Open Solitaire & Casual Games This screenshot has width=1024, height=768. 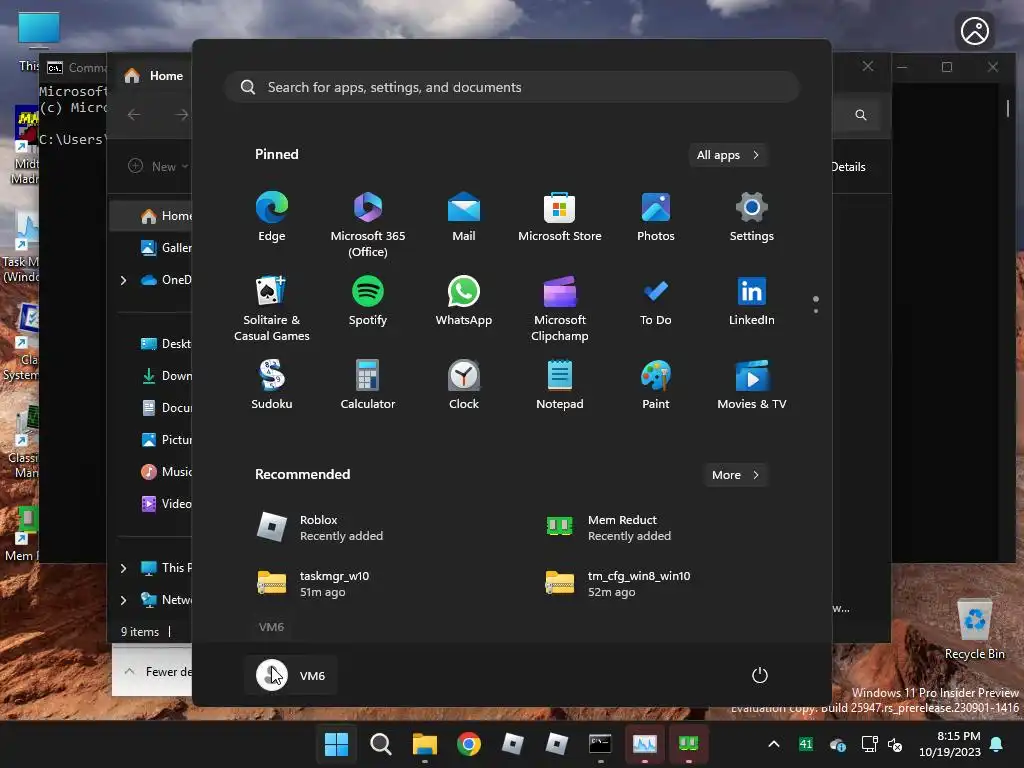coord(272,308)
